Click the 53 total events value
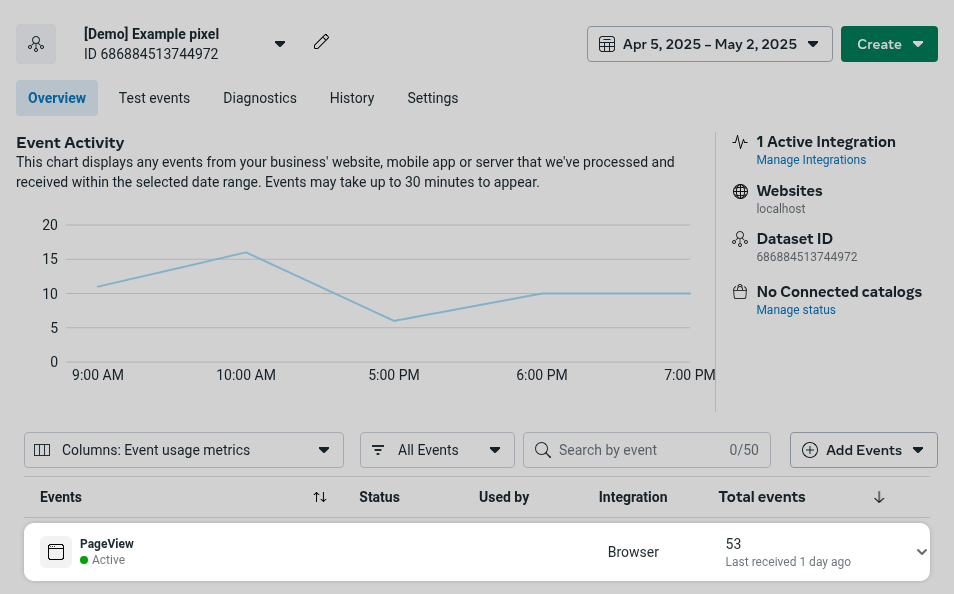This screenshot has width=954, height=594. 733,543
